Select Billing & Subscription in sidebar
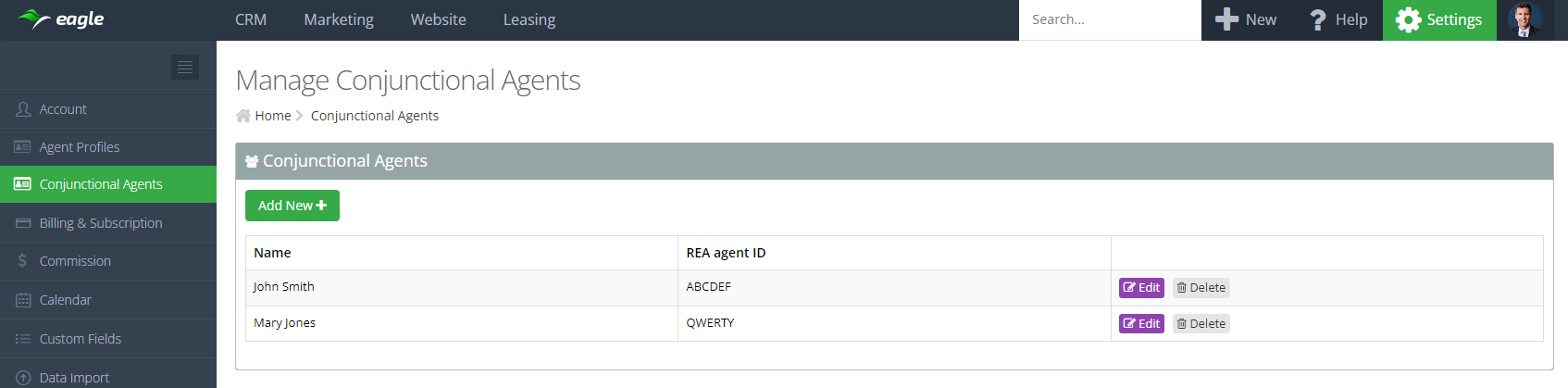 101,223
